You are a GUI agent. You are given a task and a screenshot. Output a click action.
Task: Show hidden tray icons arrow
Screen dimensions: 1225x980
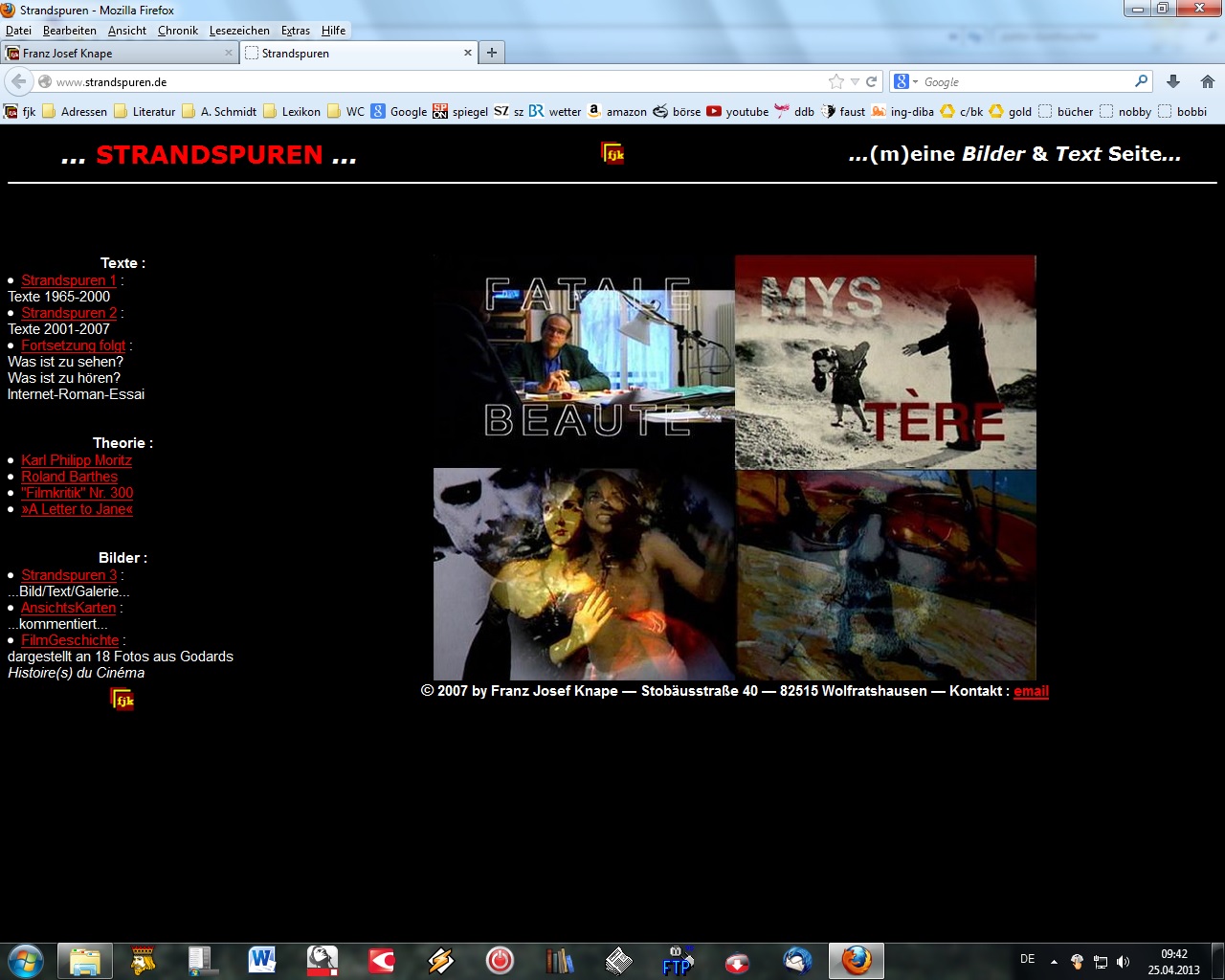click(1054, 962)
